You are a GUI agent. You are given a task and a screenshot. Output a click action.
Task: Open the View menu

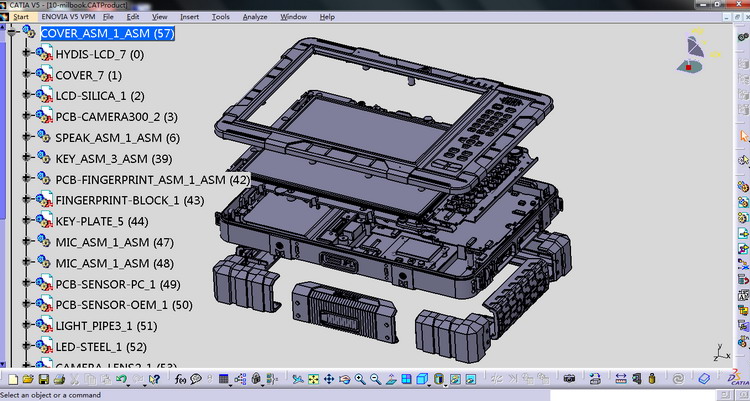[x=159, y=17]
